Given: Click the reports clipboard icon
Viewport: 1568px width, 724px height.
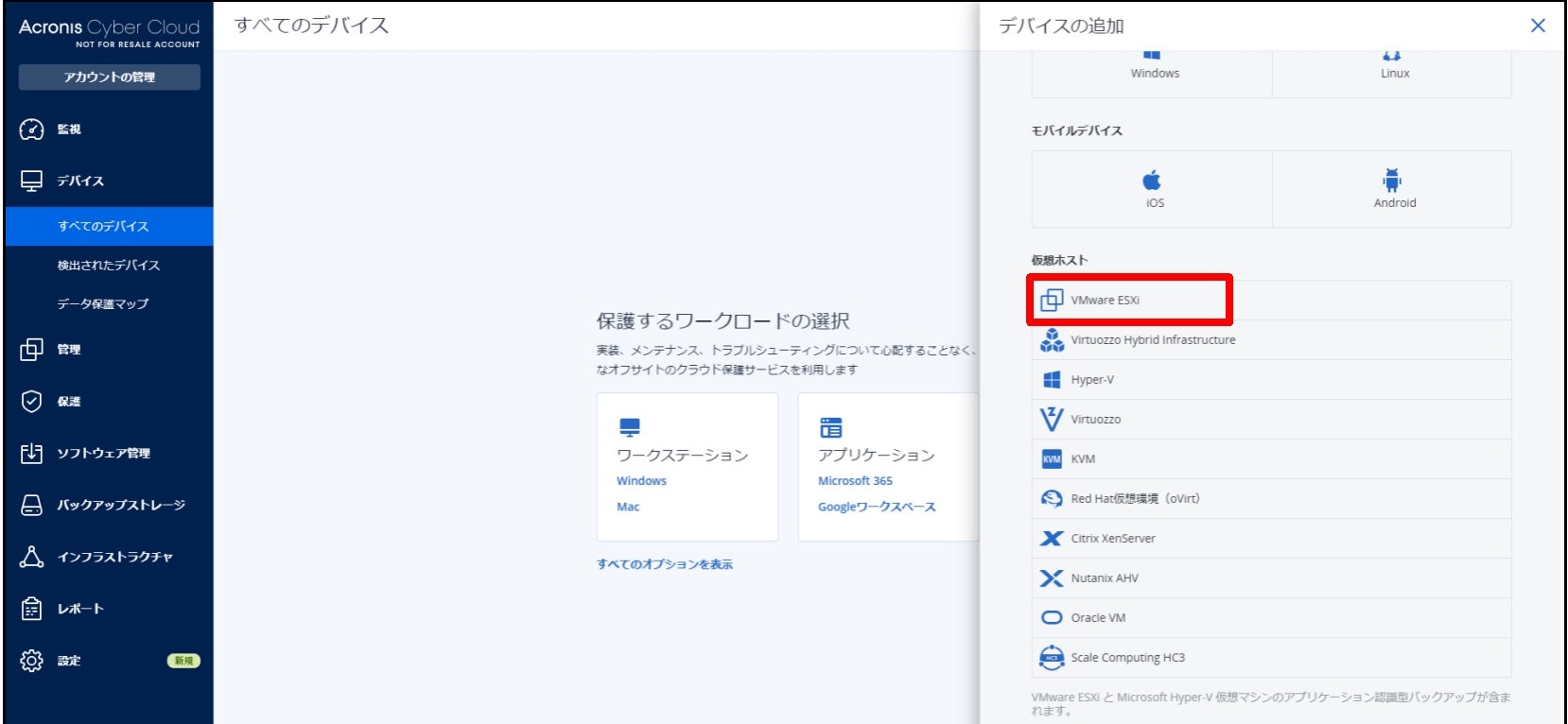Looking at the screenshot, I should [31, 609].
